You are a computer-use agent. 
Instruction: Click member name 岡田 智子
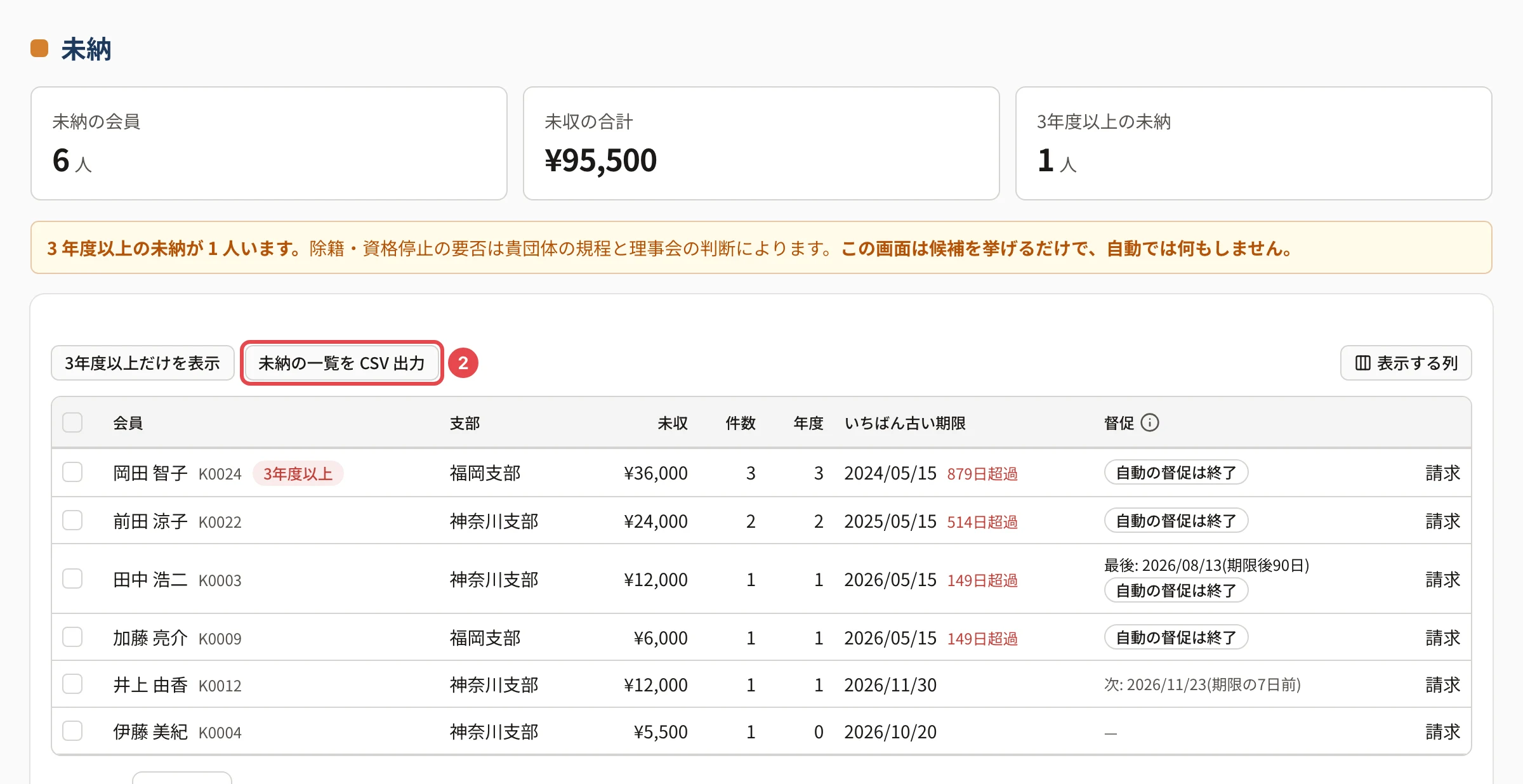pos(150,473)
